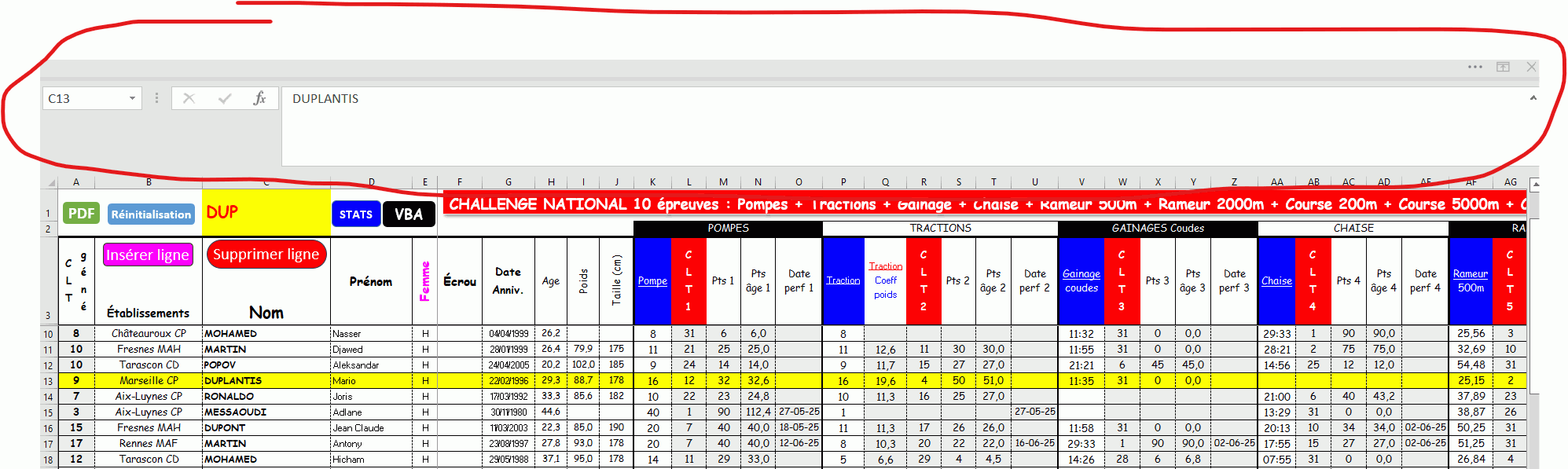Select the CHALLENGE NATIONAL title banner
This screenshot has width=1568, height=469.
click(x=985, y=203)
